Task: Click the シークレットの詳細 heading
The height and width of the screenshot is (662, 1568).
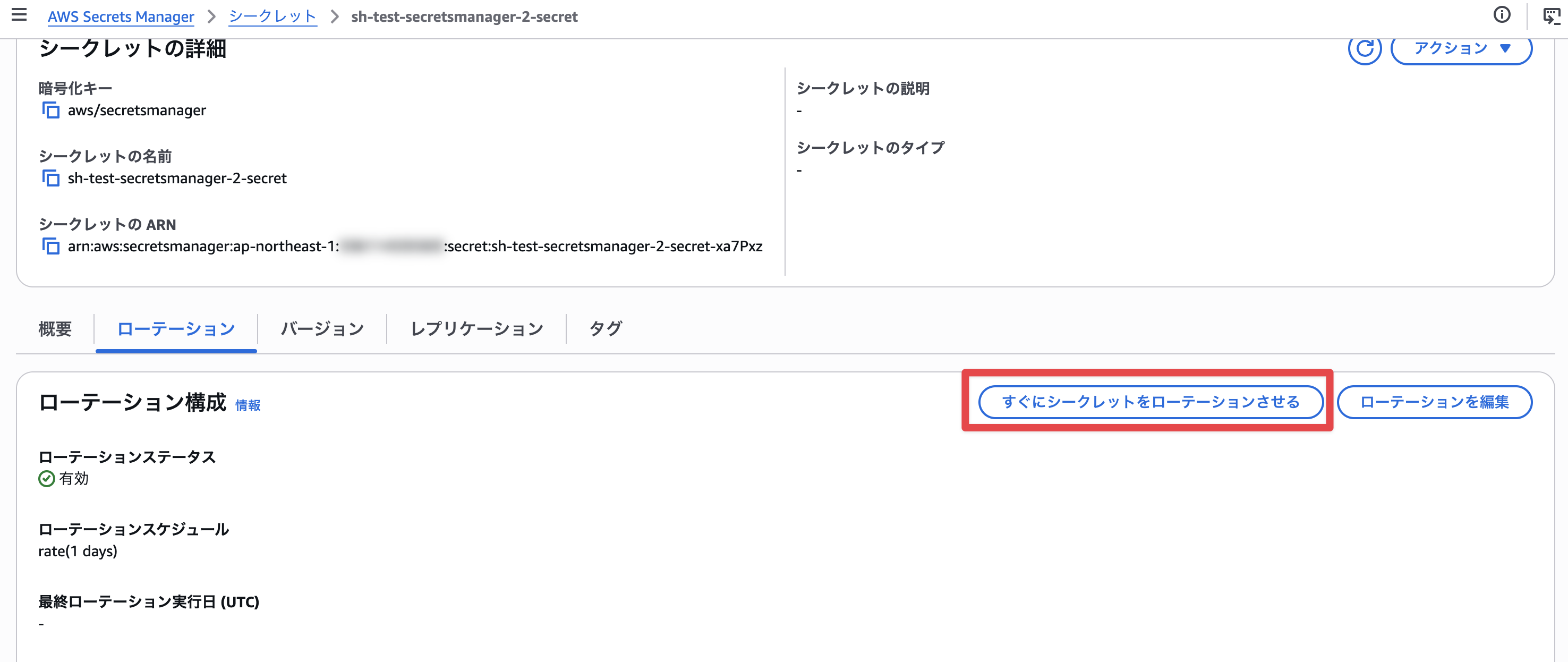Action: tap(133, 49)
